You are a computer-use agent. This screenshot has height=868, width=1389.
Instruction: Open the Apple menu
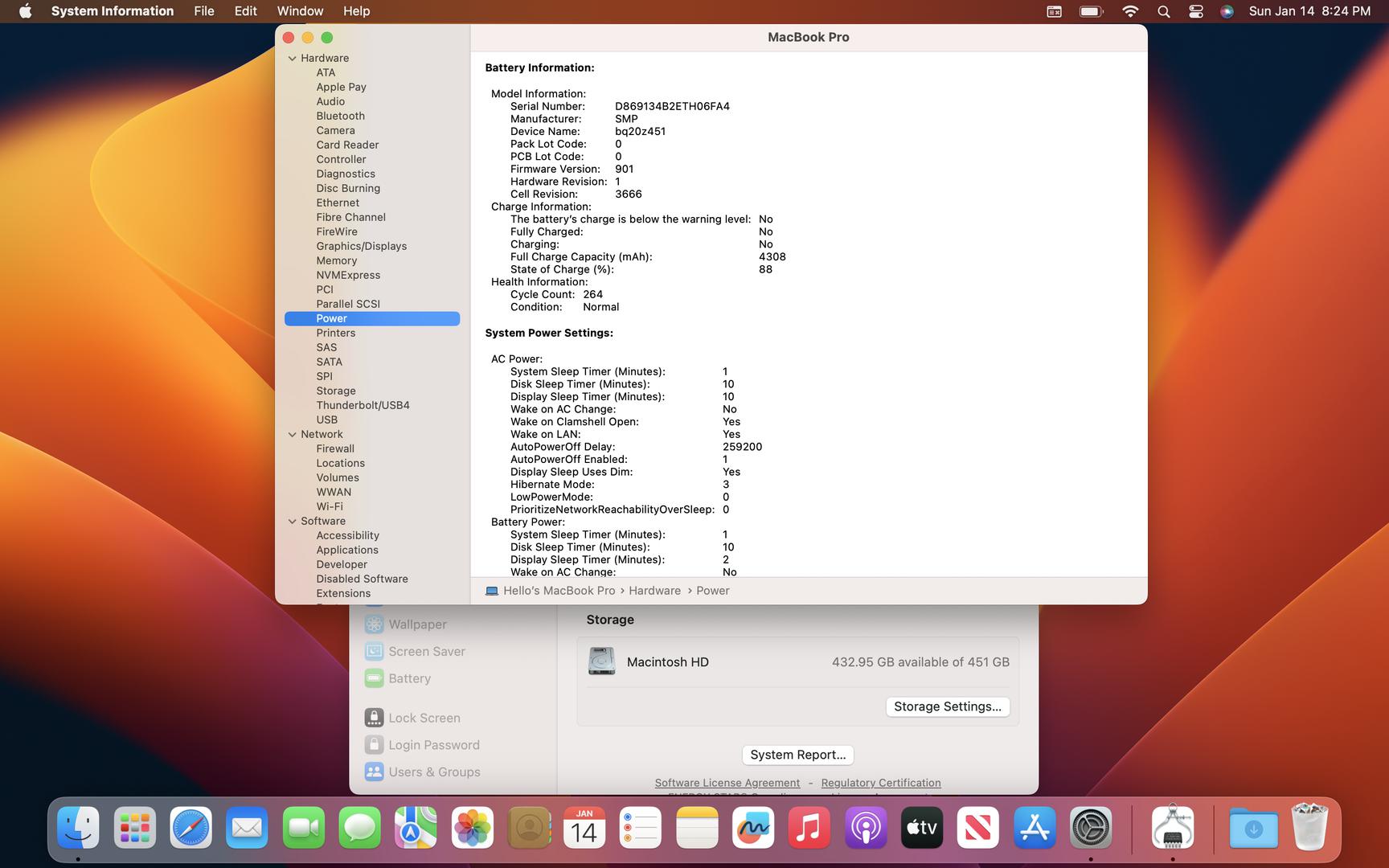tap(26, 11)
